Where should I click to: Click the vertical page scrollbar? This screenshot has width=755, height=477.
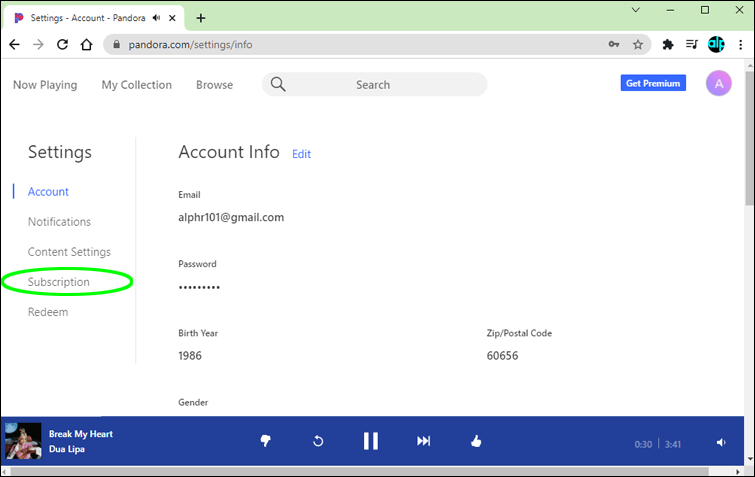point(750,140)
